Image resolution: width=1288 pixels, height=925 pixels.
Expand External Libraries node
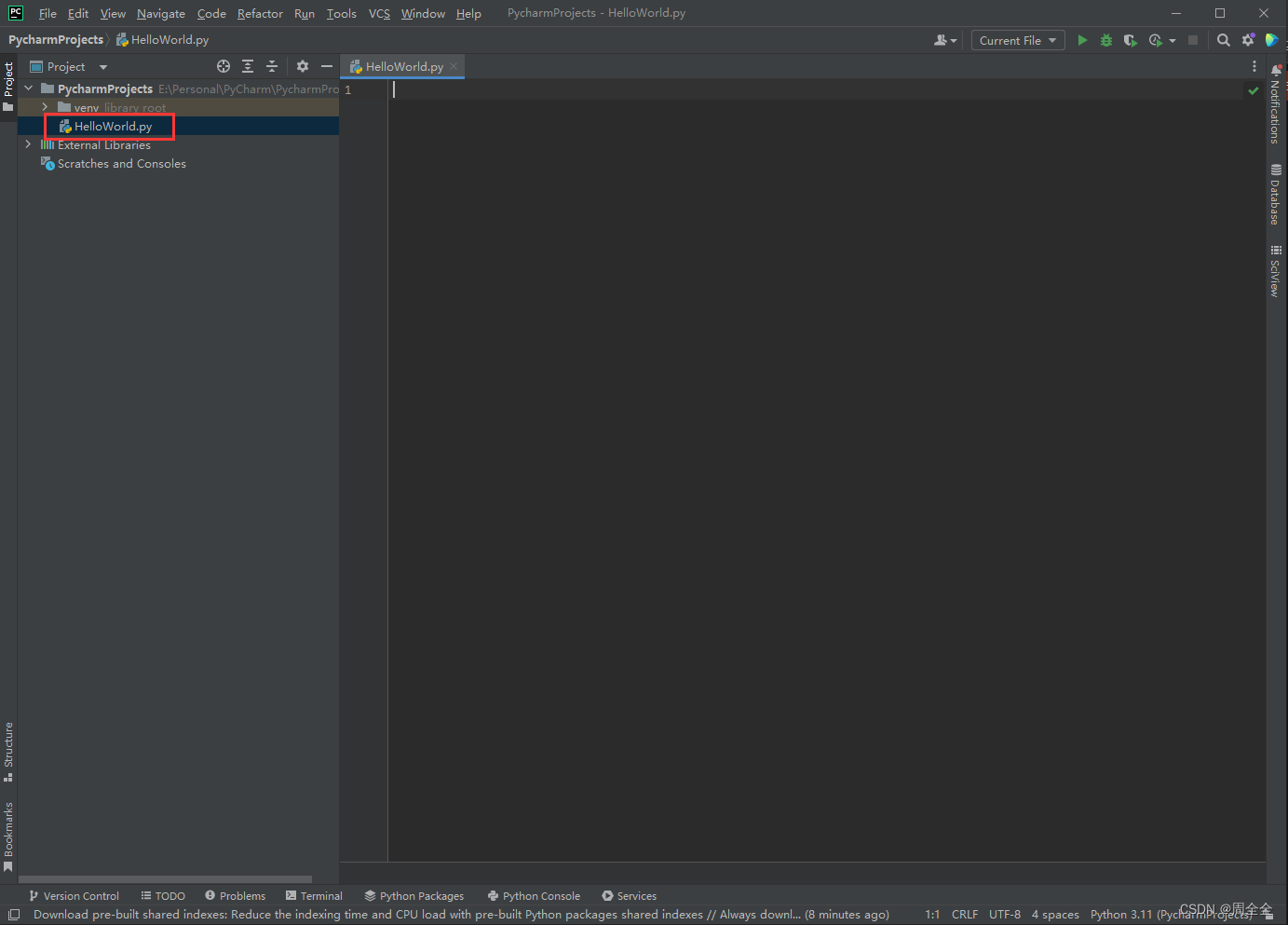pos(29,144)
